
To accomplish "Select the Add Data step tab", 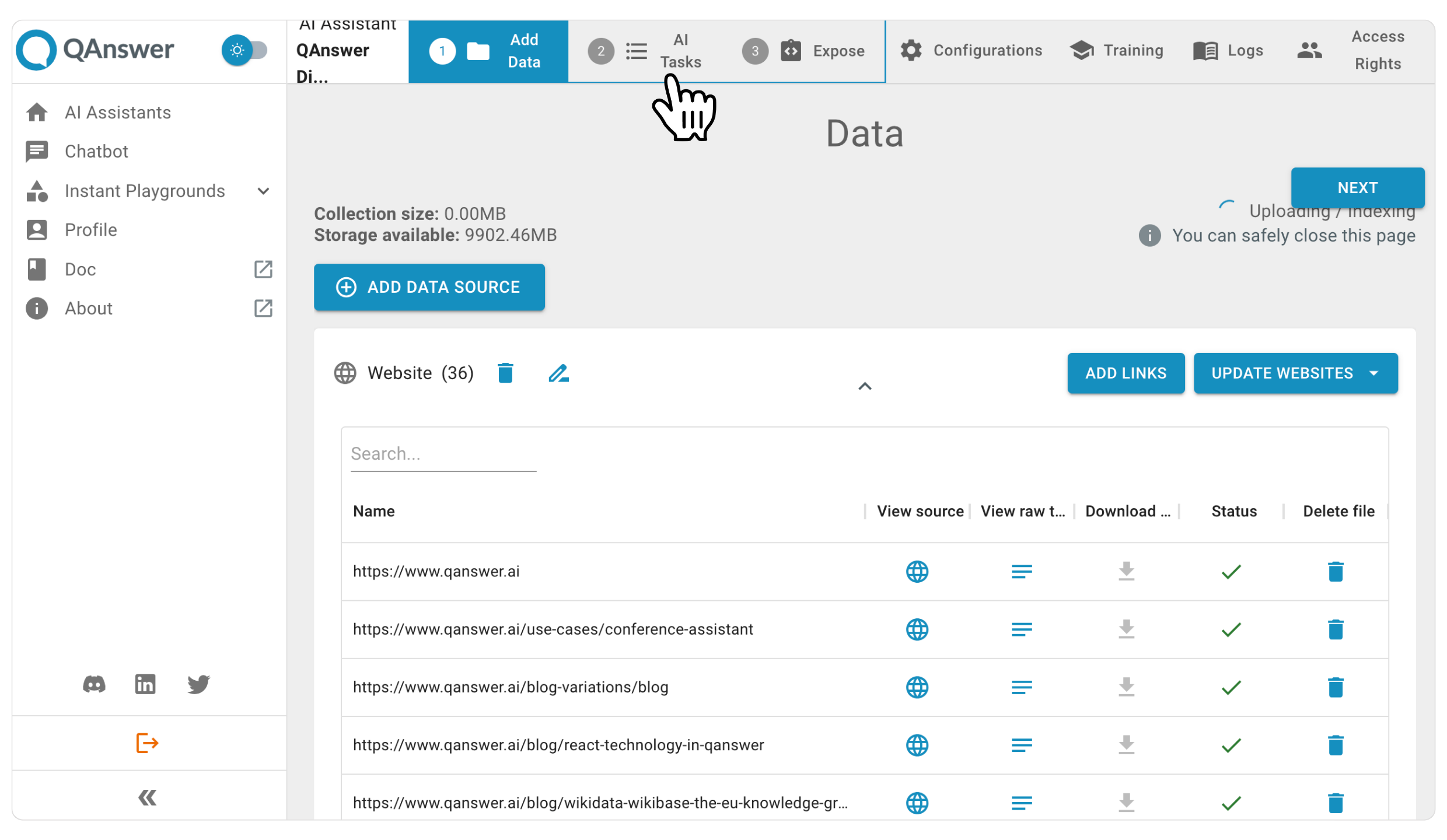I will pos(488,51).
